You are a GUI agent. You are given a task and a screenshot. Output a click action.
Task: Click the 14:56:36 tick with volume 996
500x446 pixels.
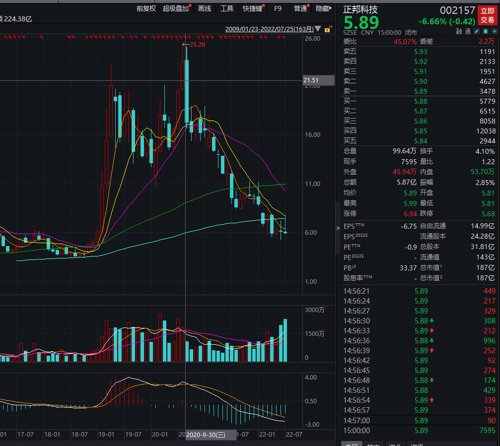point(419,341)
